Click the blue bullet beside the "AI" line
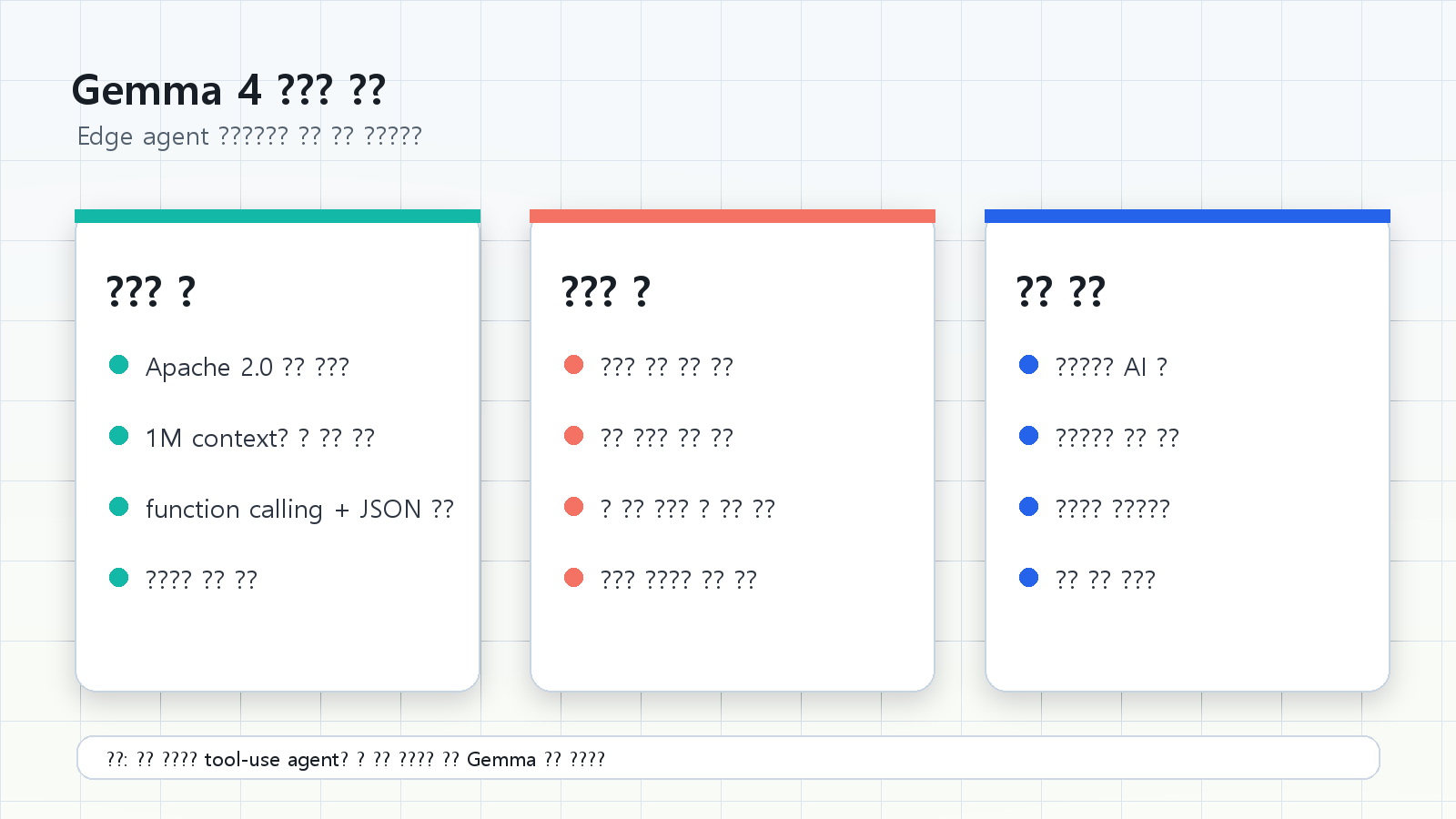 [x=1029, y=365]
